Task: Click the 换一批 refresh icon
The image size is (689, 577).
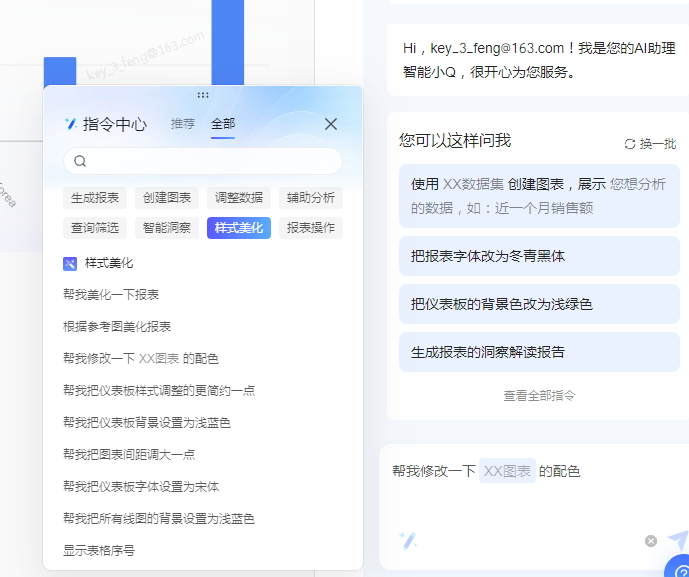Action: [x=630, y=144]
